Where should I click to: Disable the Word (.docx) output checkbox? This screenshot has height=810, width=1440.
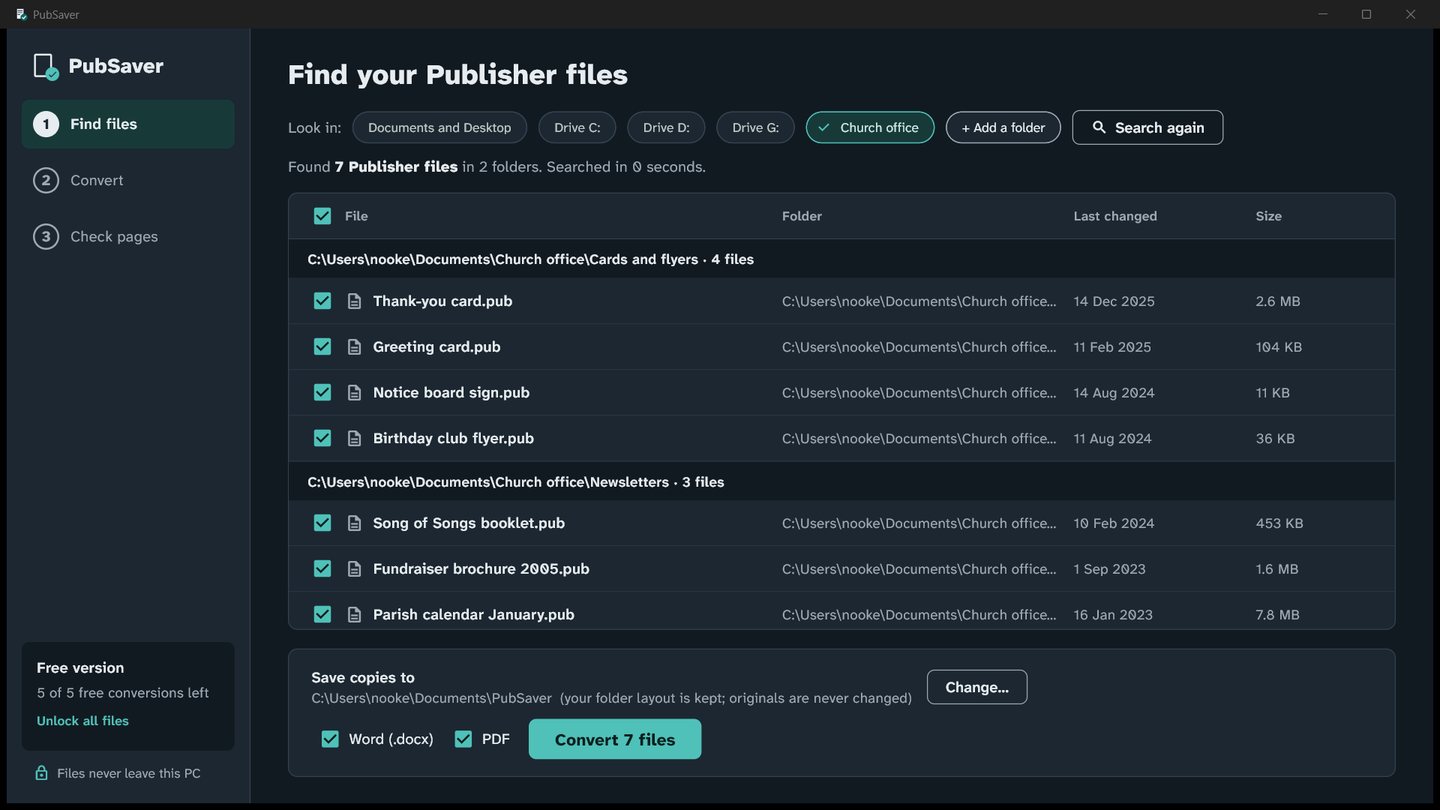[330, 739]
